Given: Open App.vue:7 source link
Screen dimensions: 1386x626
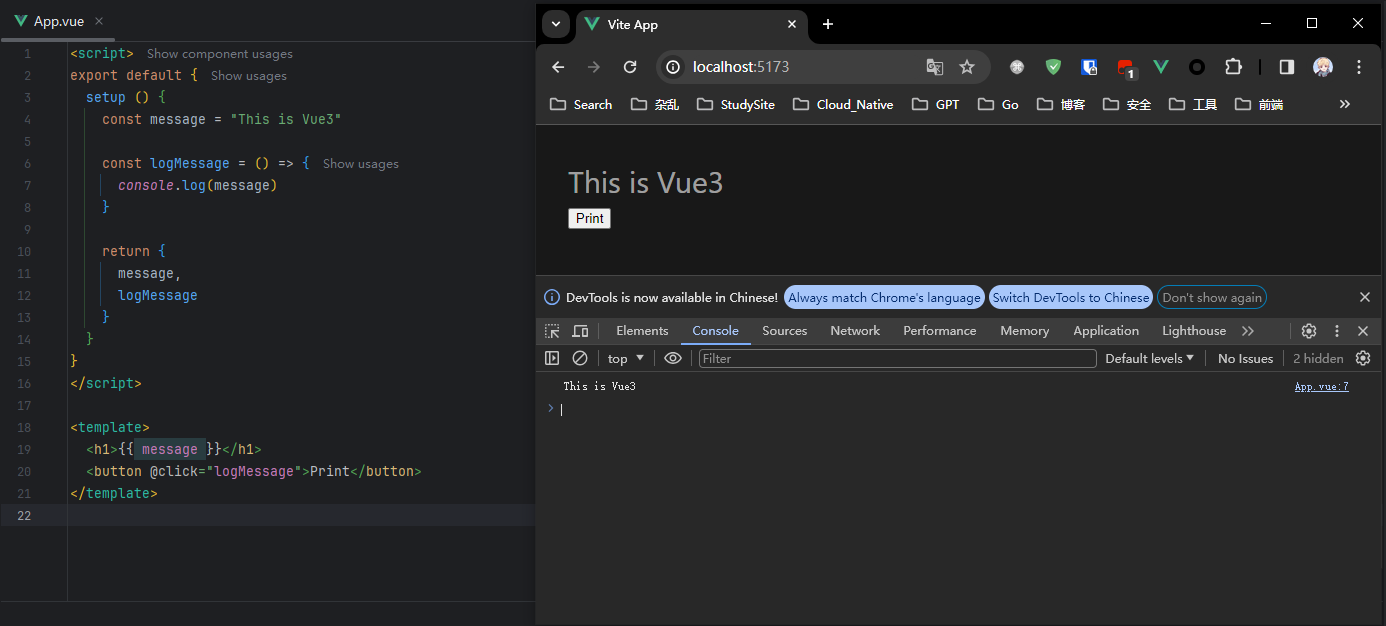Looking at the screenshot, I should click(x=1321, y=386).
